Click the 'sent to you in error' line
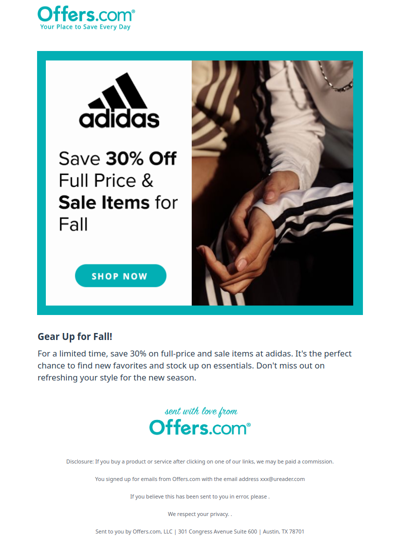The width and height of the screenshot is (400, 545). tap(200, 496)
